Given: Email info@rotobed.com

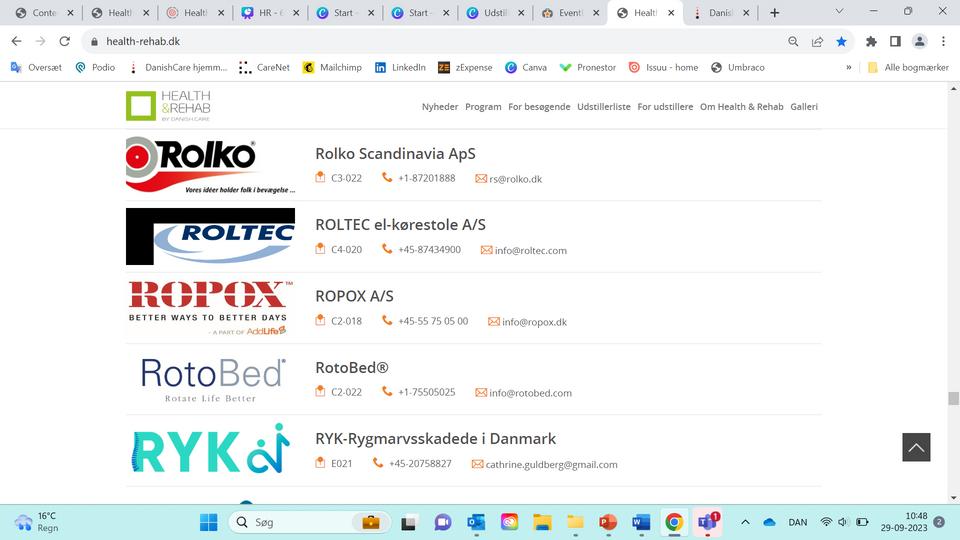Looking at the screenshot, I should pyautogui.click(x=530, y=393).
